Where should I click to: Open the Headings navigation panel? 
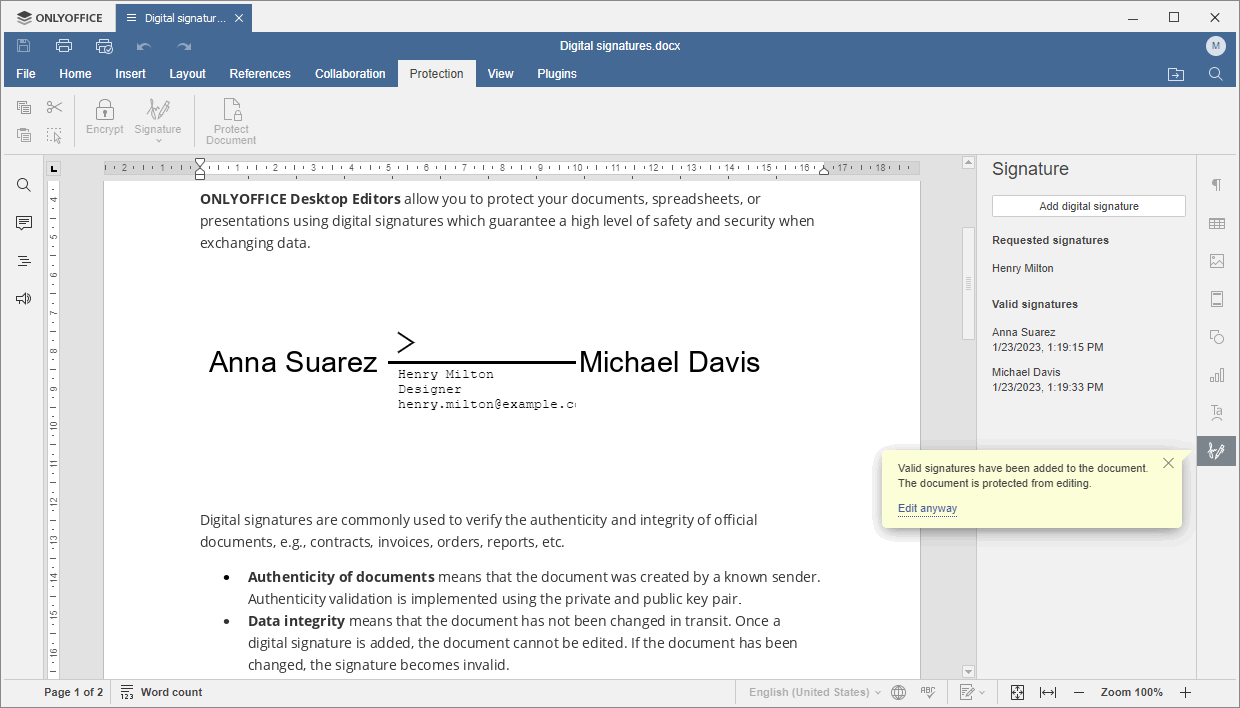(23, 261)
